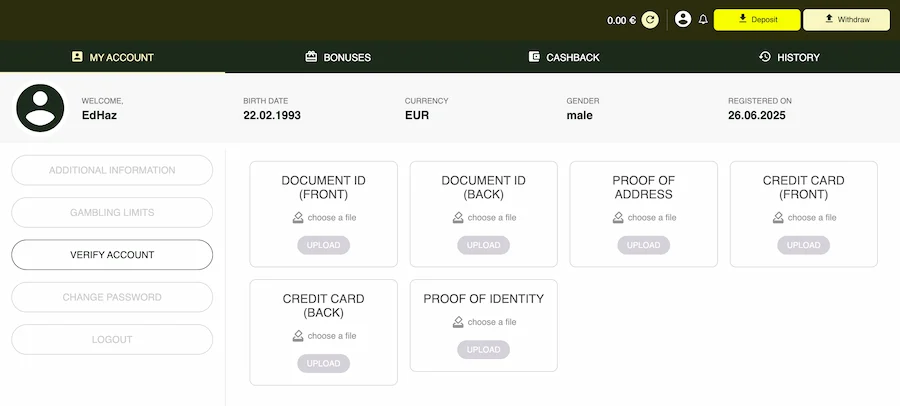The width and height of the screenshot is (900, 406).
Task: Click file icon in Document ID (Front) card
Action: pos(298,218)
